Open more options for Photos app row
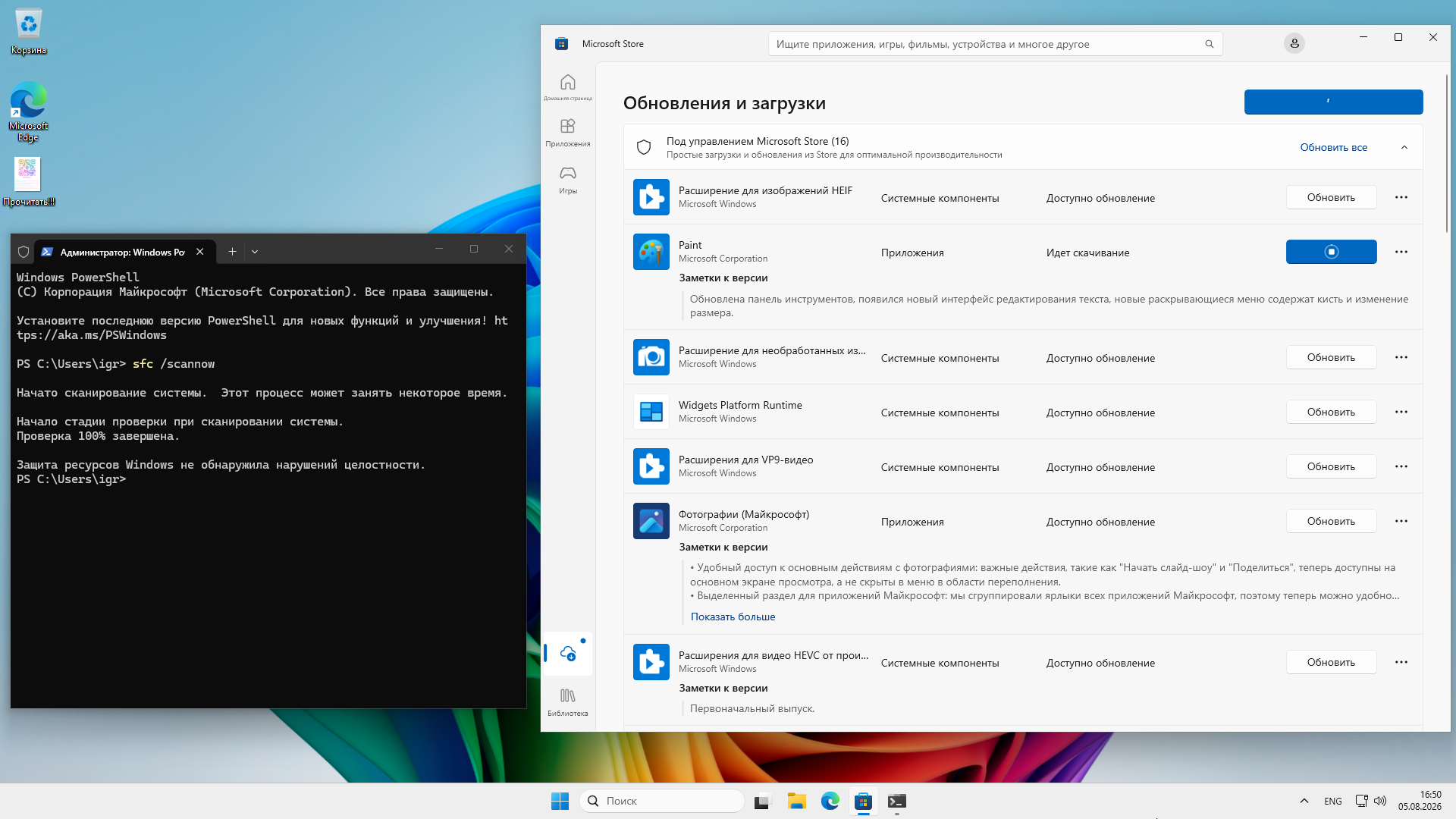1456x819 pixels. (1401, 521)
